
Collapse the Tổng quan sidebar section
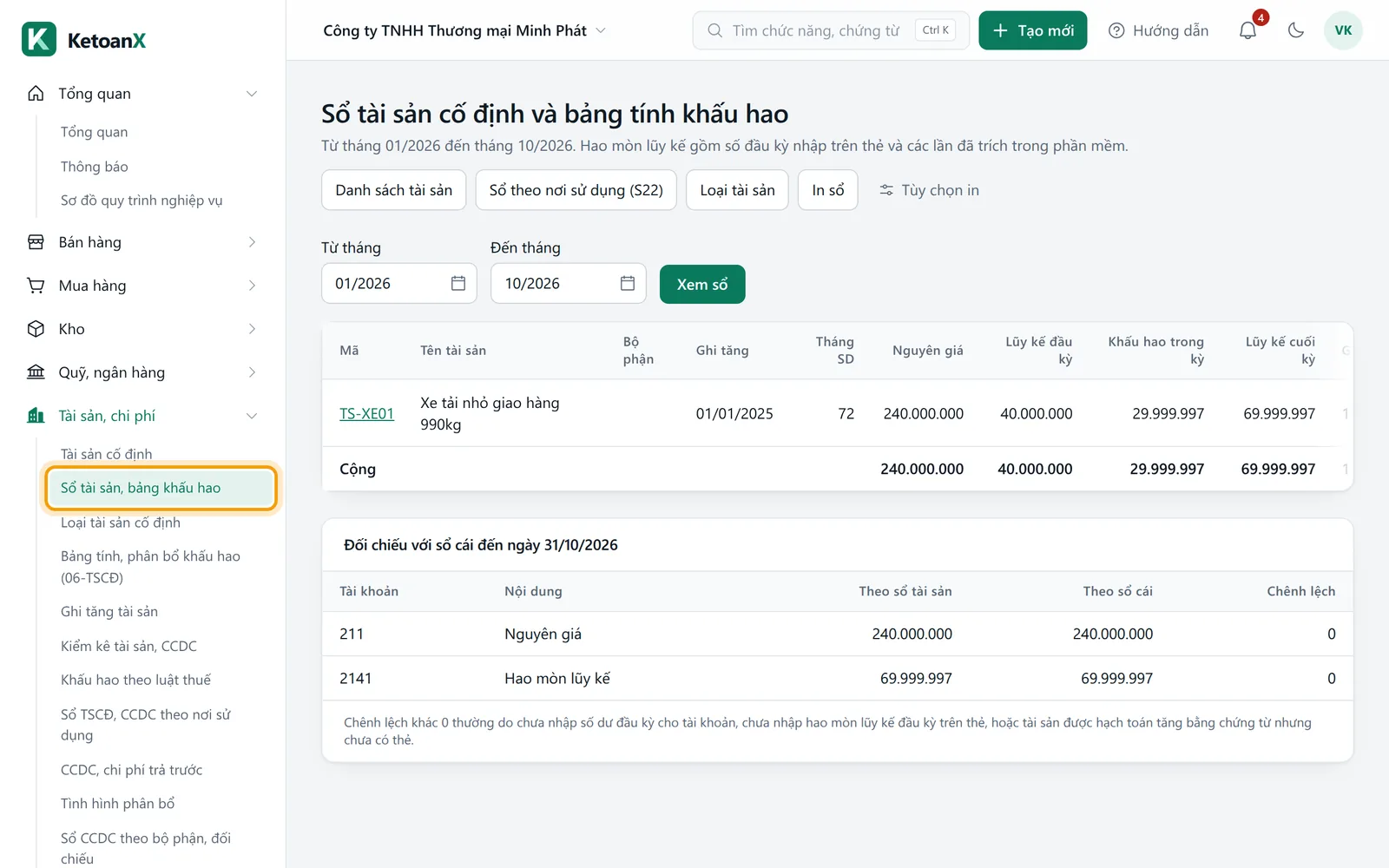point(252,94)
